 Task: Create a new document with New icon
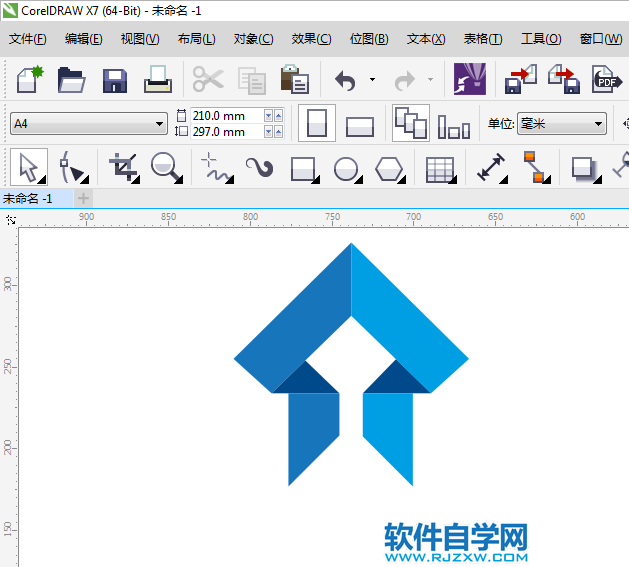tap(30, 79)
